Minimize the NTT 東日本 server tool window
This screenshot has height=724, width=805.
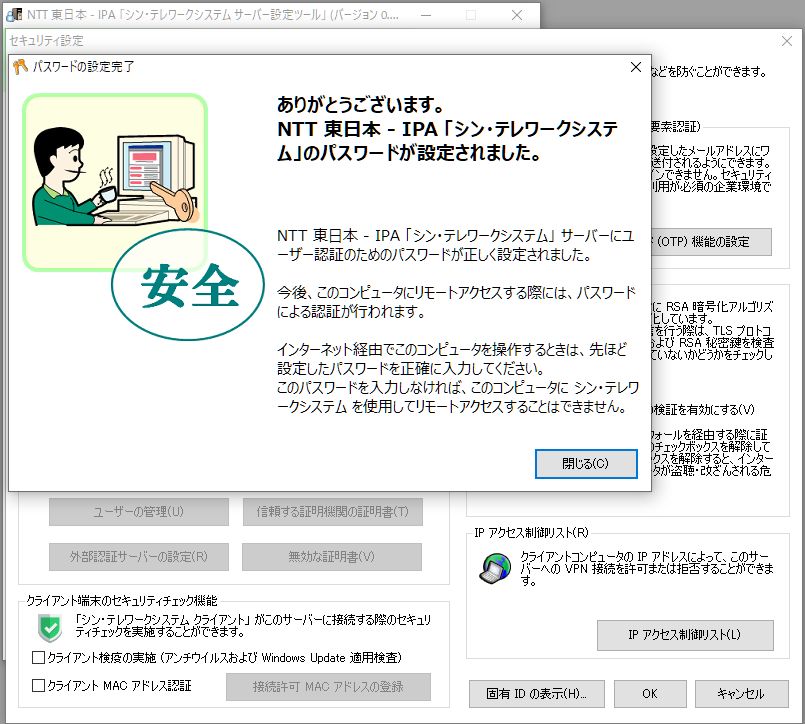(426, 15)
